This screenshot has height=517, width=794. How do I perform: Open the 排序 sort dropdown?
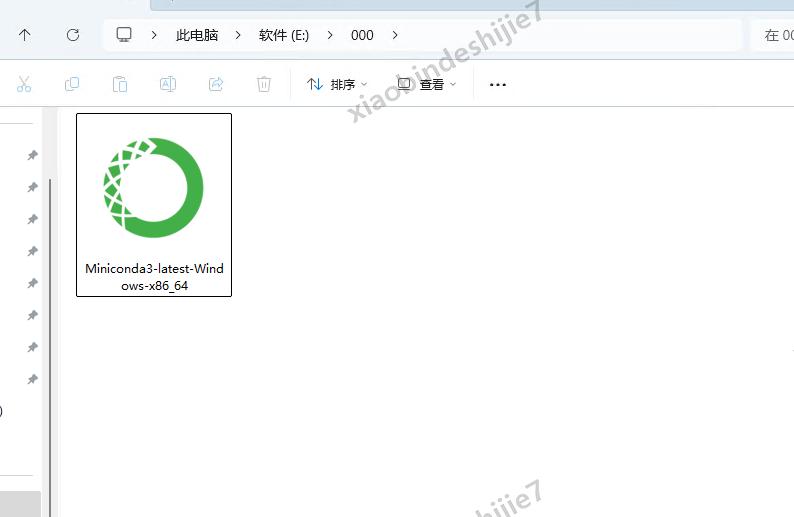pyautogui.click(x=337, y=85)
